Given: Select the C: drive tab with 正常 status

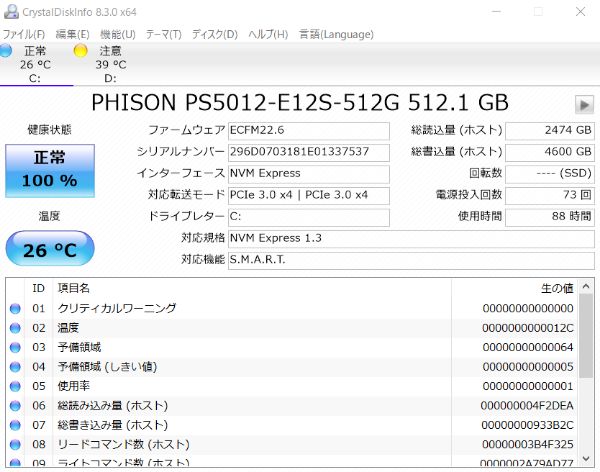Looking at the screenshot, I should [x=35, y=64].
